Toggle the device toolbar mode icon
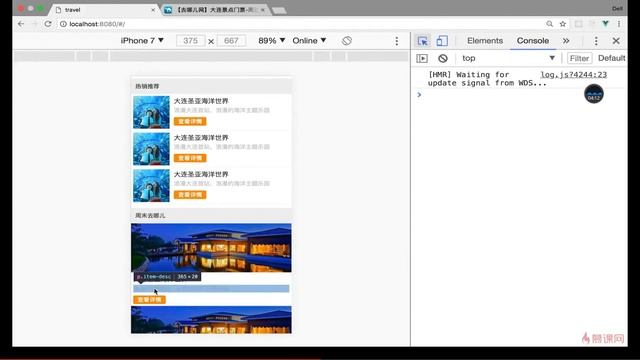Screen dimensions: 640x360 [442, 41]
